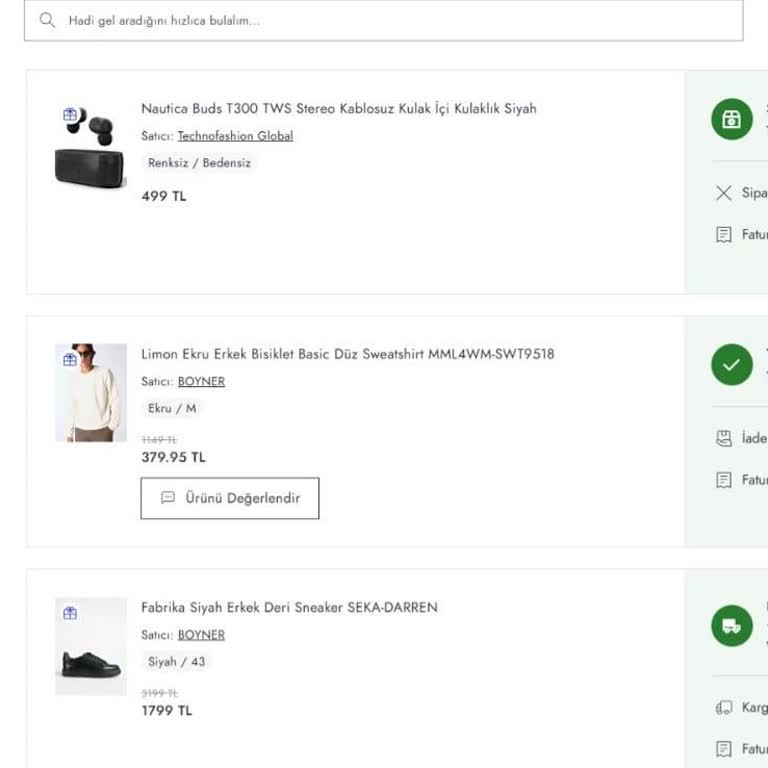Click the green checkmark delivered status icon
This screenshot has width=768, height=768.
point(731,365)
